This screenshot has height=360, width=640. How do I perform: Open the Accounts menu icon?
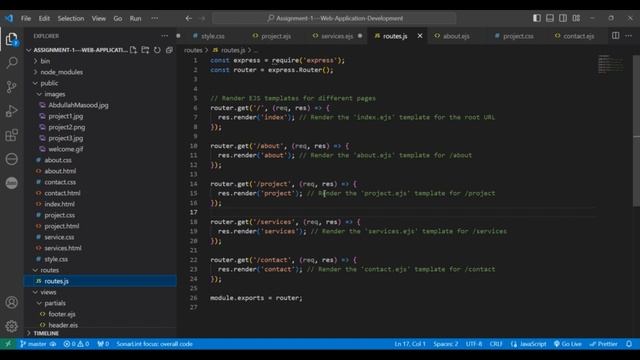11,302
